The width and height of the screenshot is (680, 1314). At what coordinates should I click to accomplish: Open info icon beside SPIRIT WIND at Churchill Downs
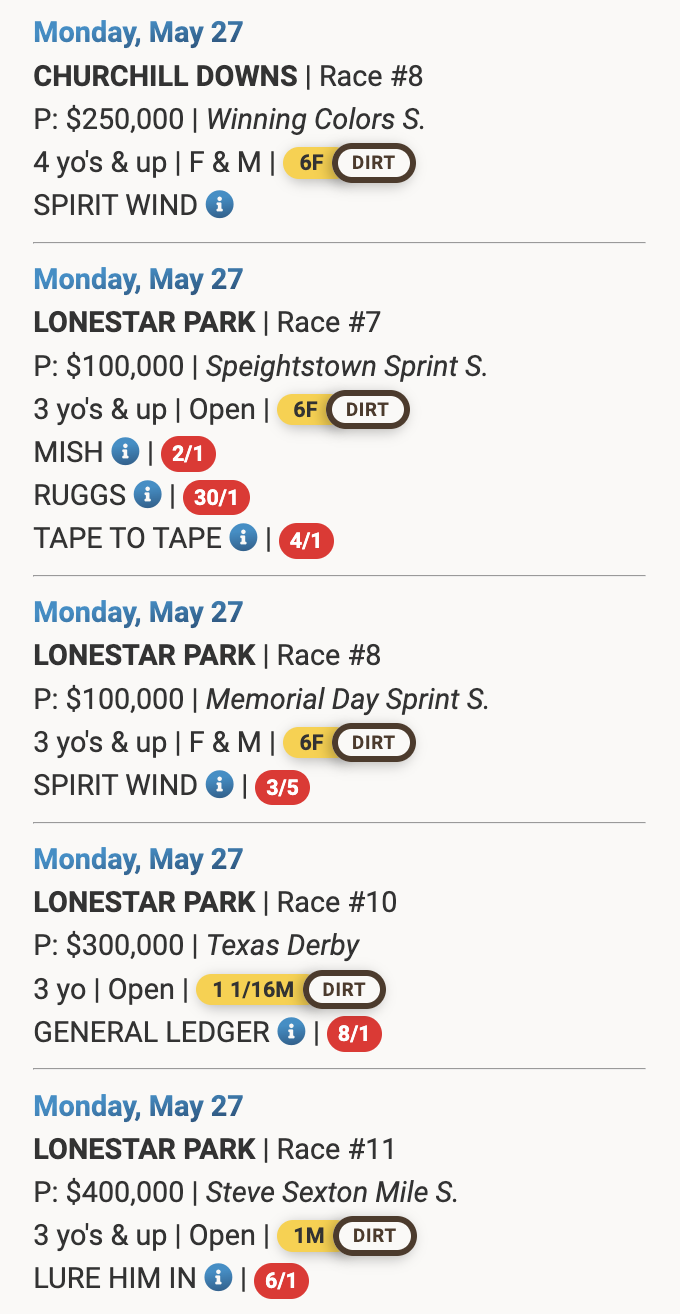(220, 205)
